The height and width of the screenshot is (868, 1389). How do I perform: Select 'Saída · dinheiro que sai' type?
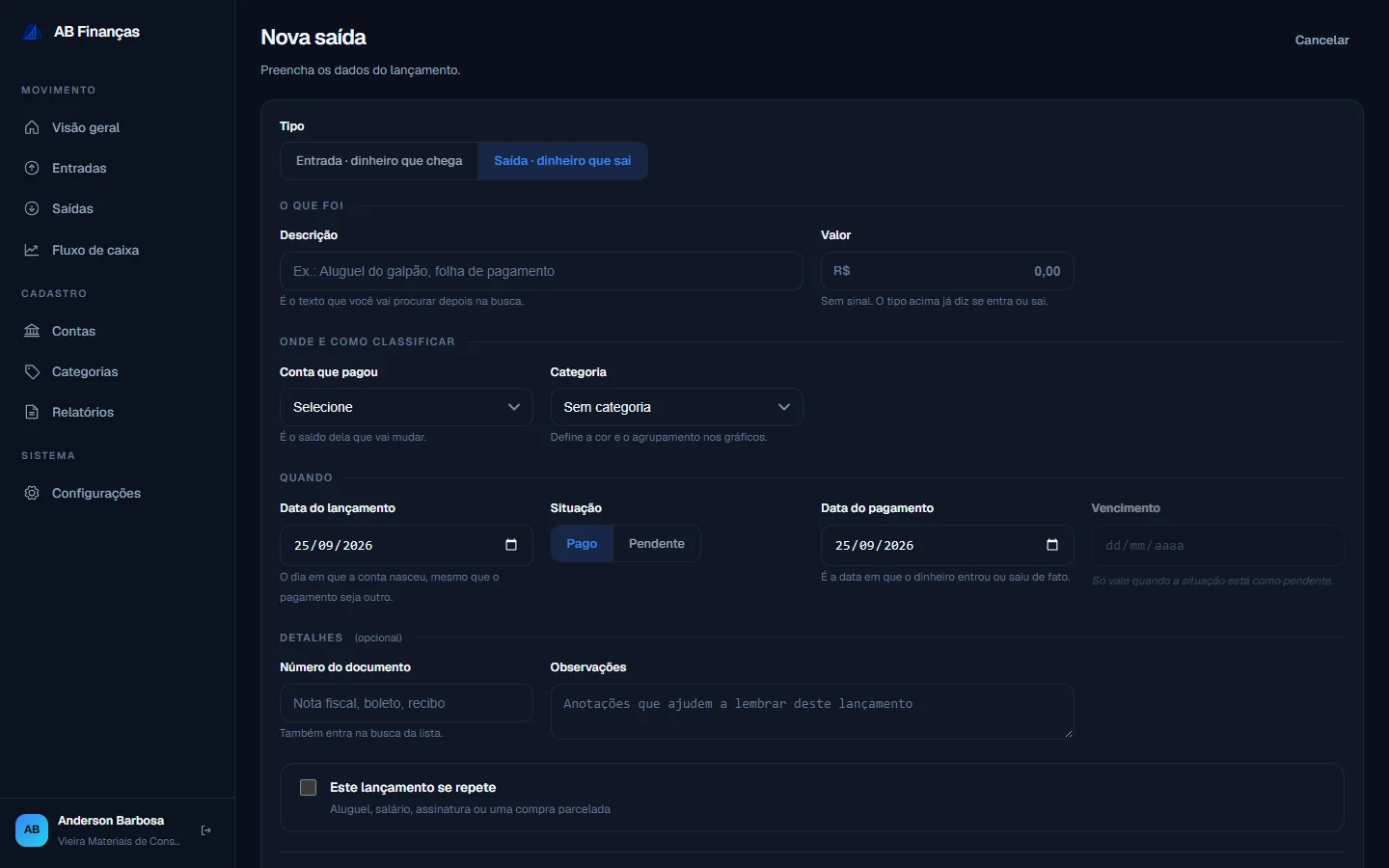(x=562, y=161)
